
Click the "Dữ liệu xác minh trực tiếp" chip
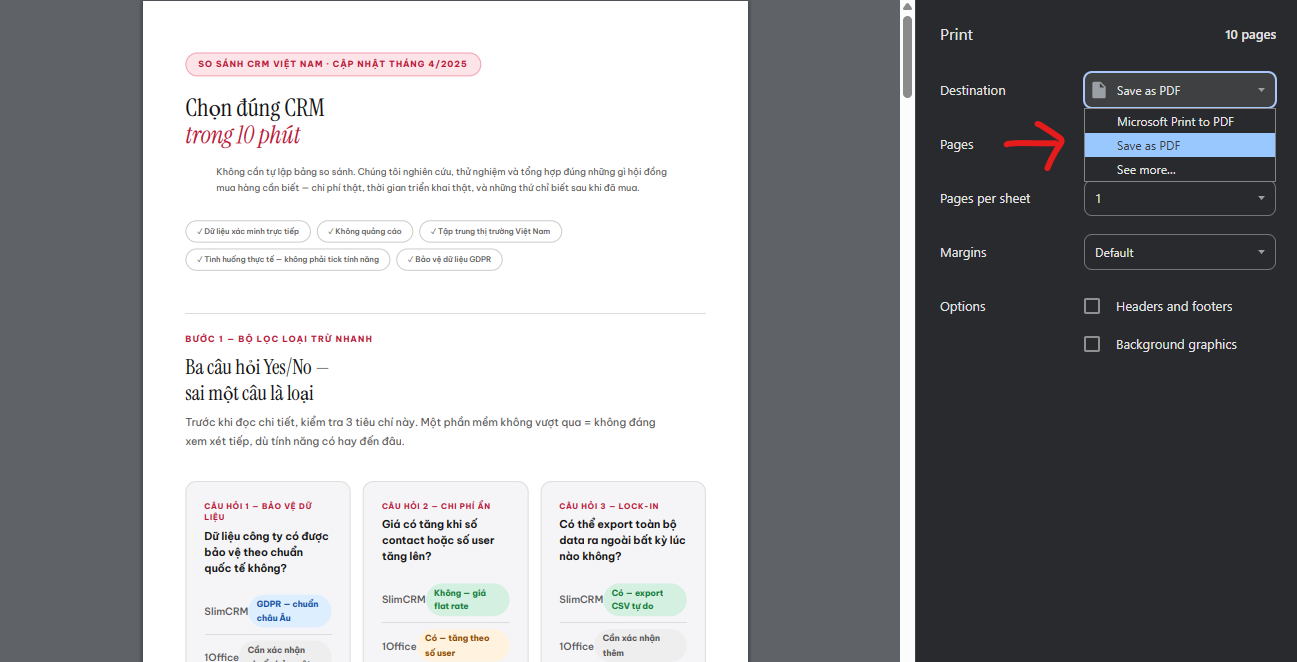pos(248,231)
